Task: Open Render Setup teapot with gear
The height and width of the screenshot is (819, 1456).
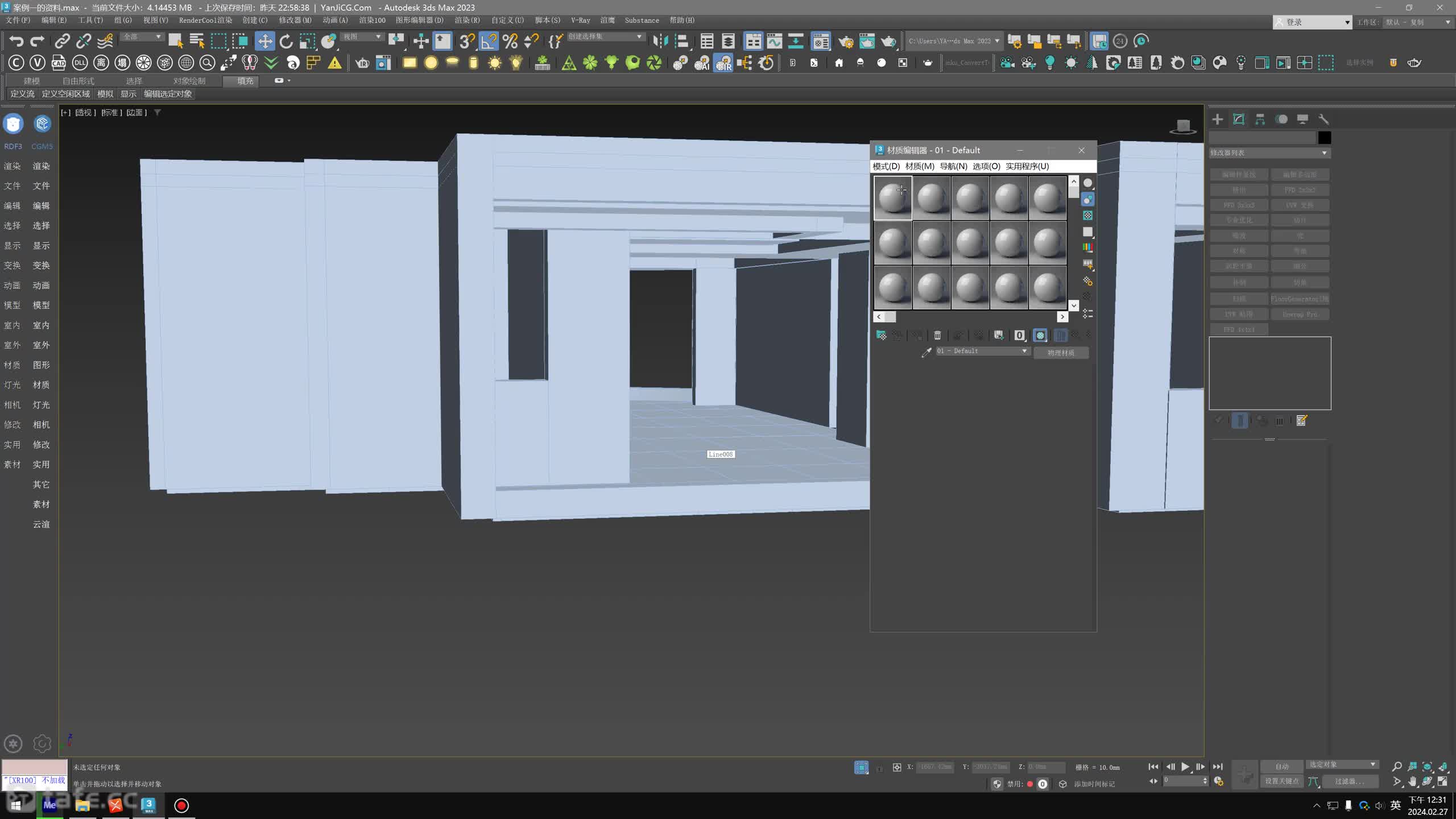Action: point(846,41)
